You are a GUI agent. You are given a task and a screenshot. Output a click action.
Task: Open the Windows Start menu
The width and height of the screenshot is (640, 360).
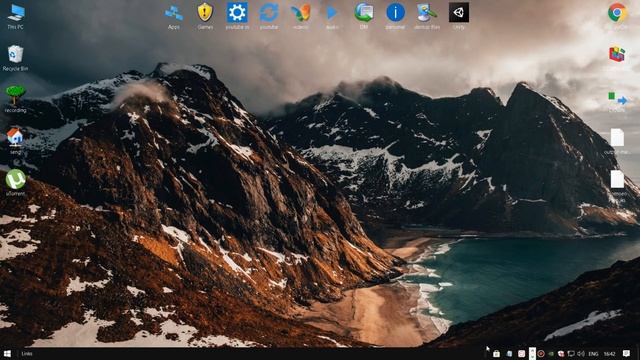7,354
